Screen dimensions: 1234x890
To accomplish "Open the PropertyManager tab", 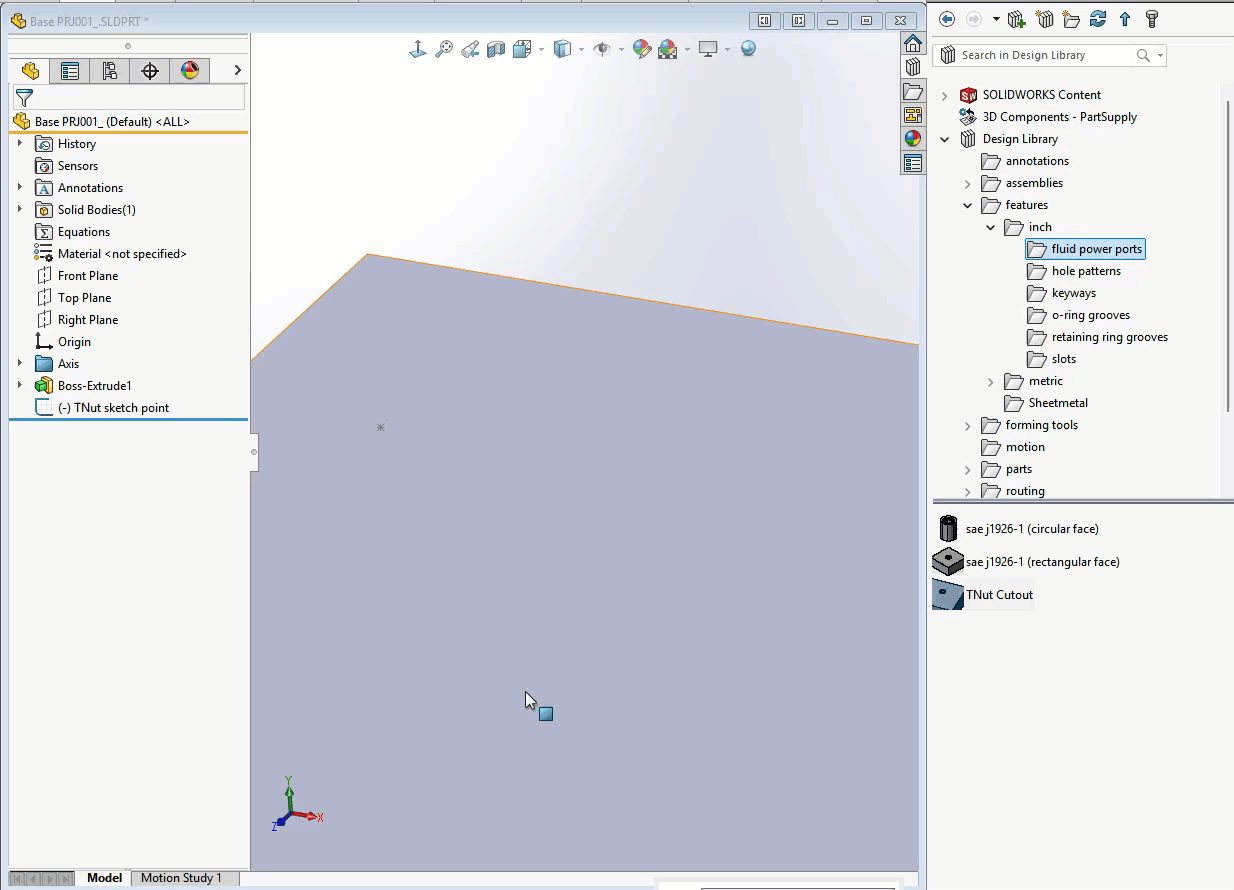I will pyautogui.click(x=70, y=70).
